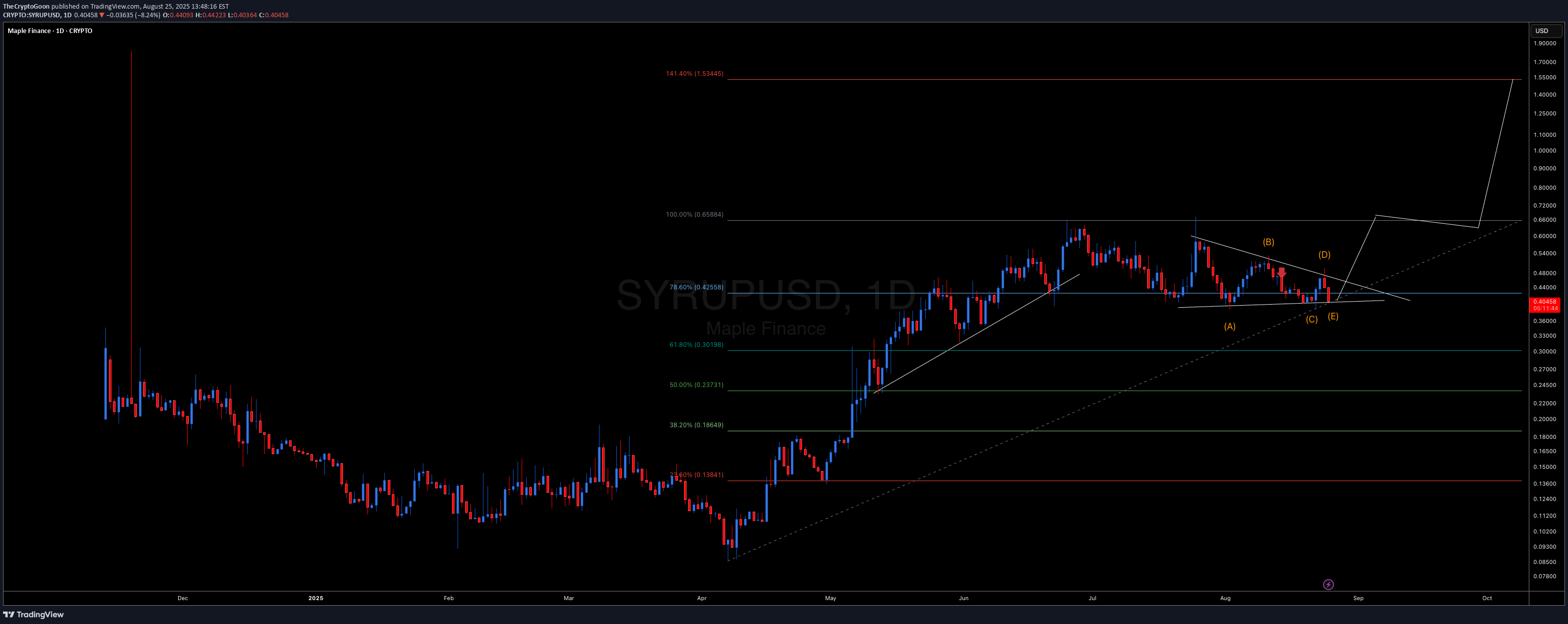The height and width of the screenshot is (624, 1568).
Task: Click the 0.30000 price axis label
Action: click(1545, 351)
